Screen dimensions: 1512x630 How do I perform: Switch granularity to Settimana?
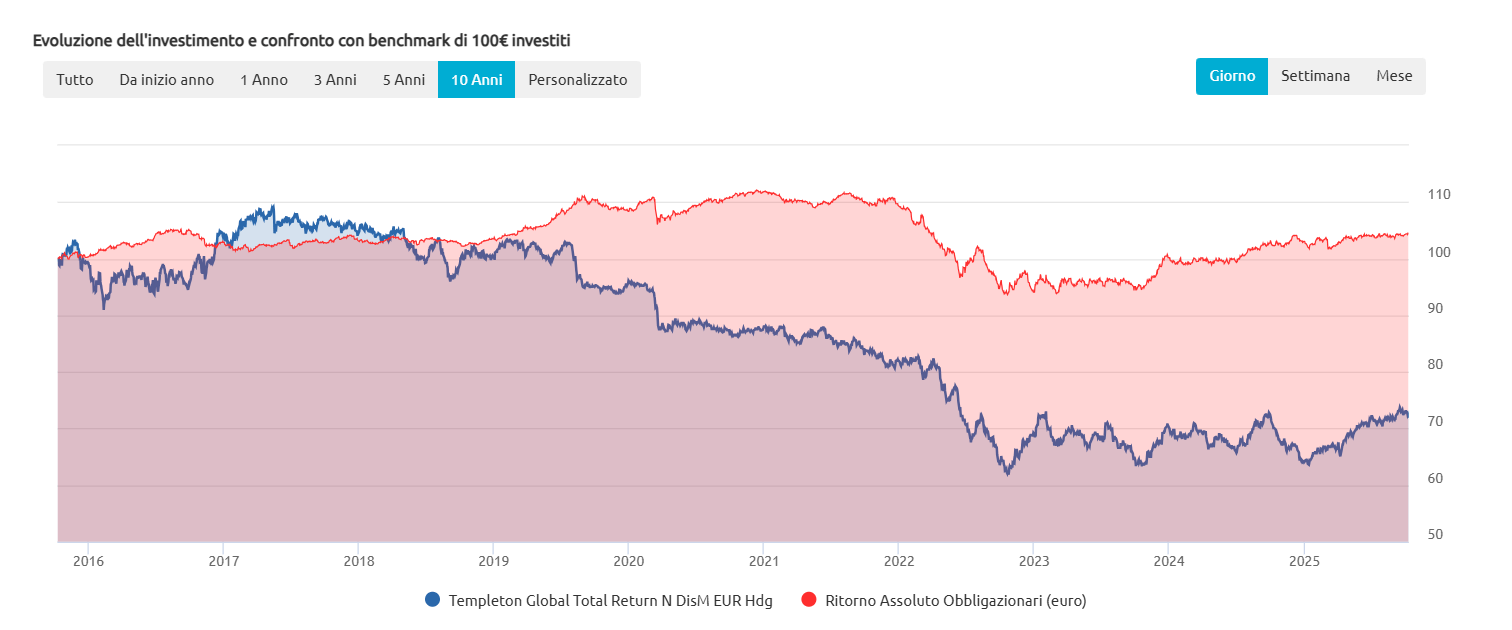coord(1315,76)
